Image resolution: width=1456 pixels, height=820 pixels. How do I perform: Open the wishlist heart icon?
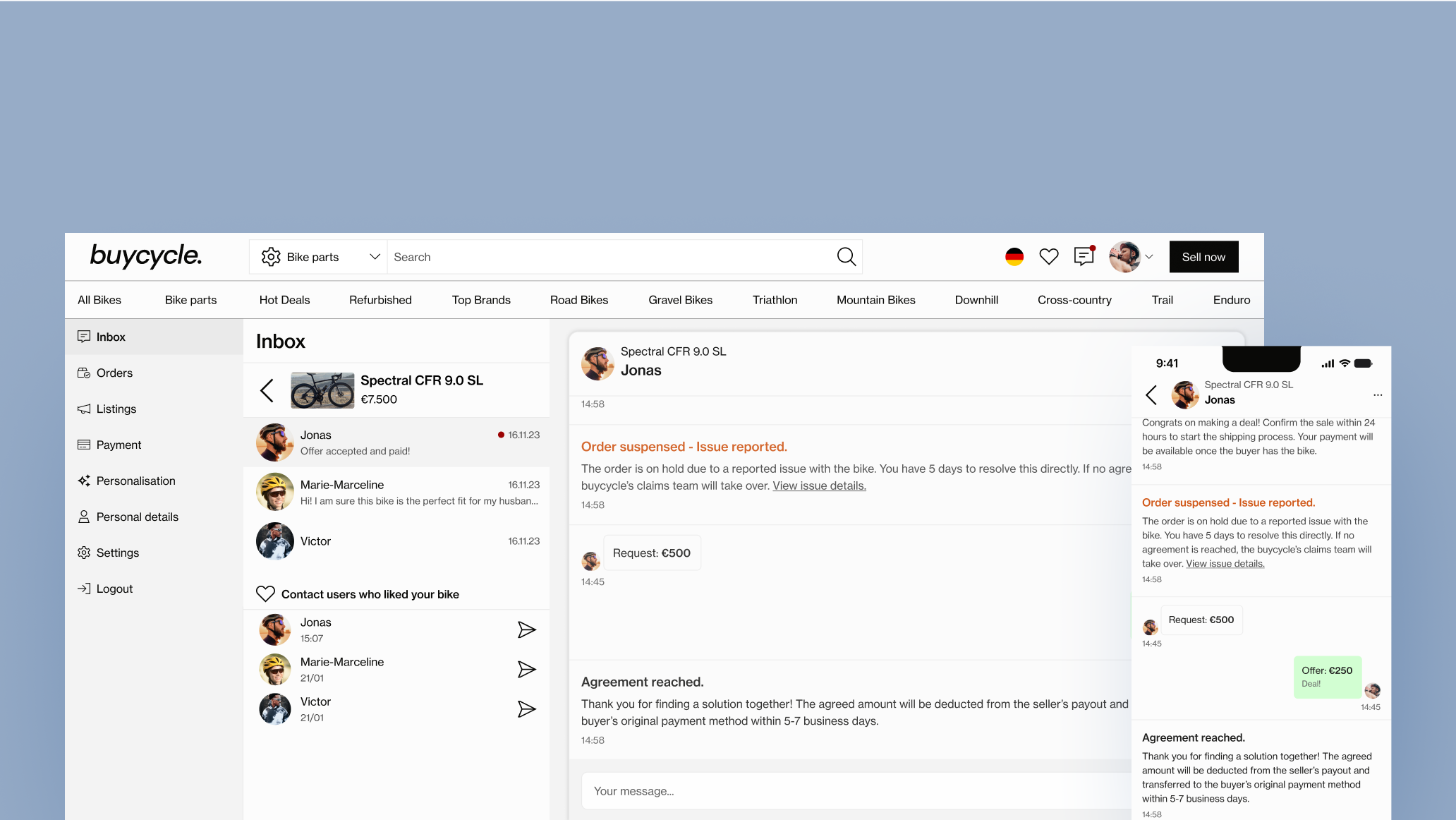(x=1048, y=257)
